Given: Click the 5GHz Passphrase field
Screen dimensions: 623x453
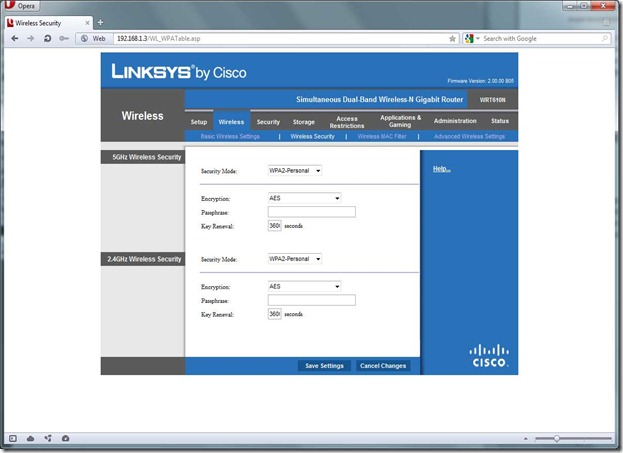Looking at the screenshot, I should [312, 212].
